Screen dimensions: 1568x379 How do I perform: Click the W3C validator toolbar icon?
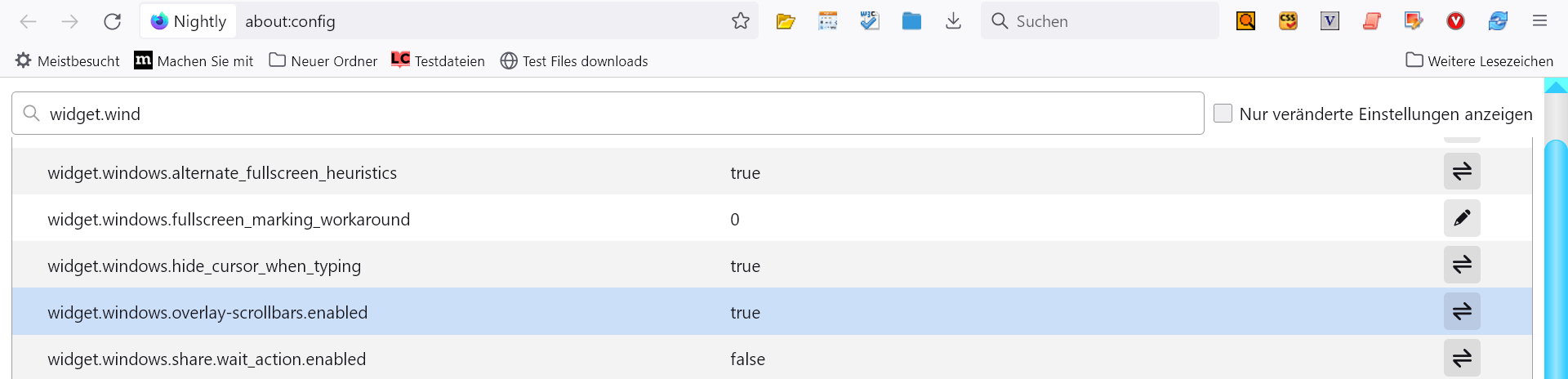[x=870, y=21]
